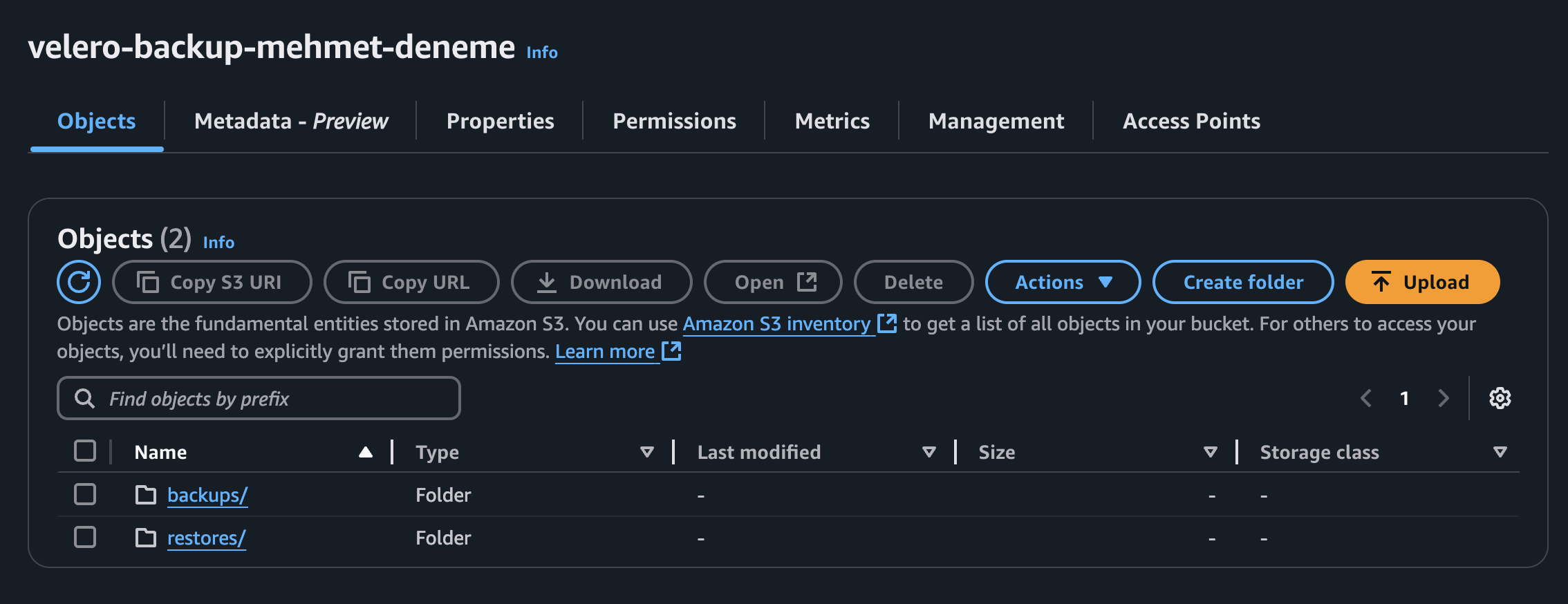
Task: Click the Name column header label
Action: pos(160,452)
